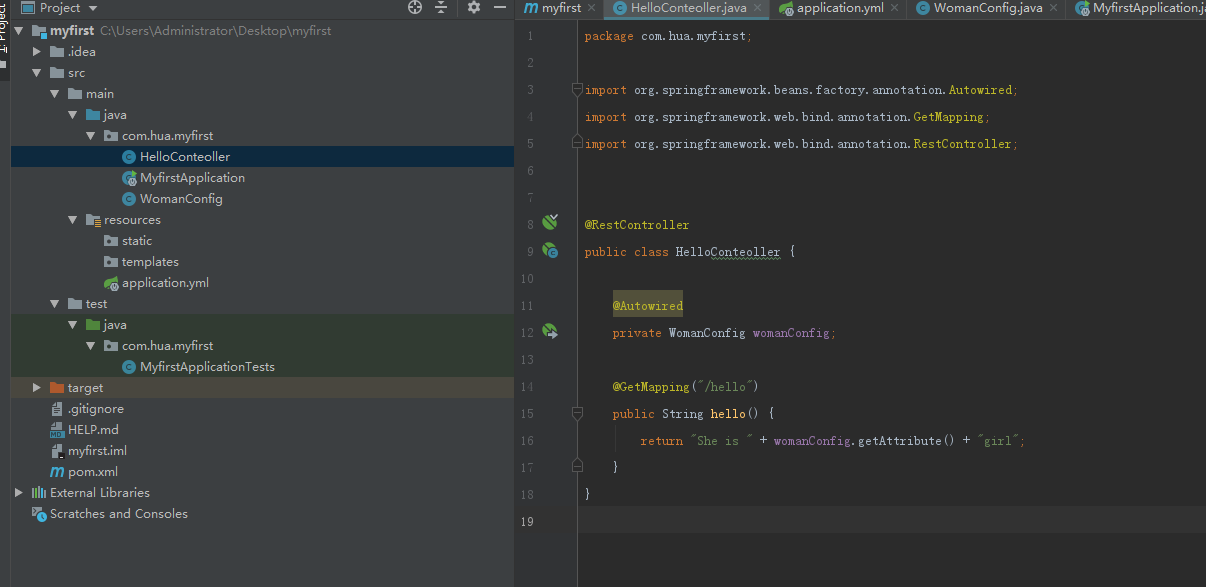This screenshot has width=1206, height=587.
Task: Select static folder in tree
Action: 137,241
